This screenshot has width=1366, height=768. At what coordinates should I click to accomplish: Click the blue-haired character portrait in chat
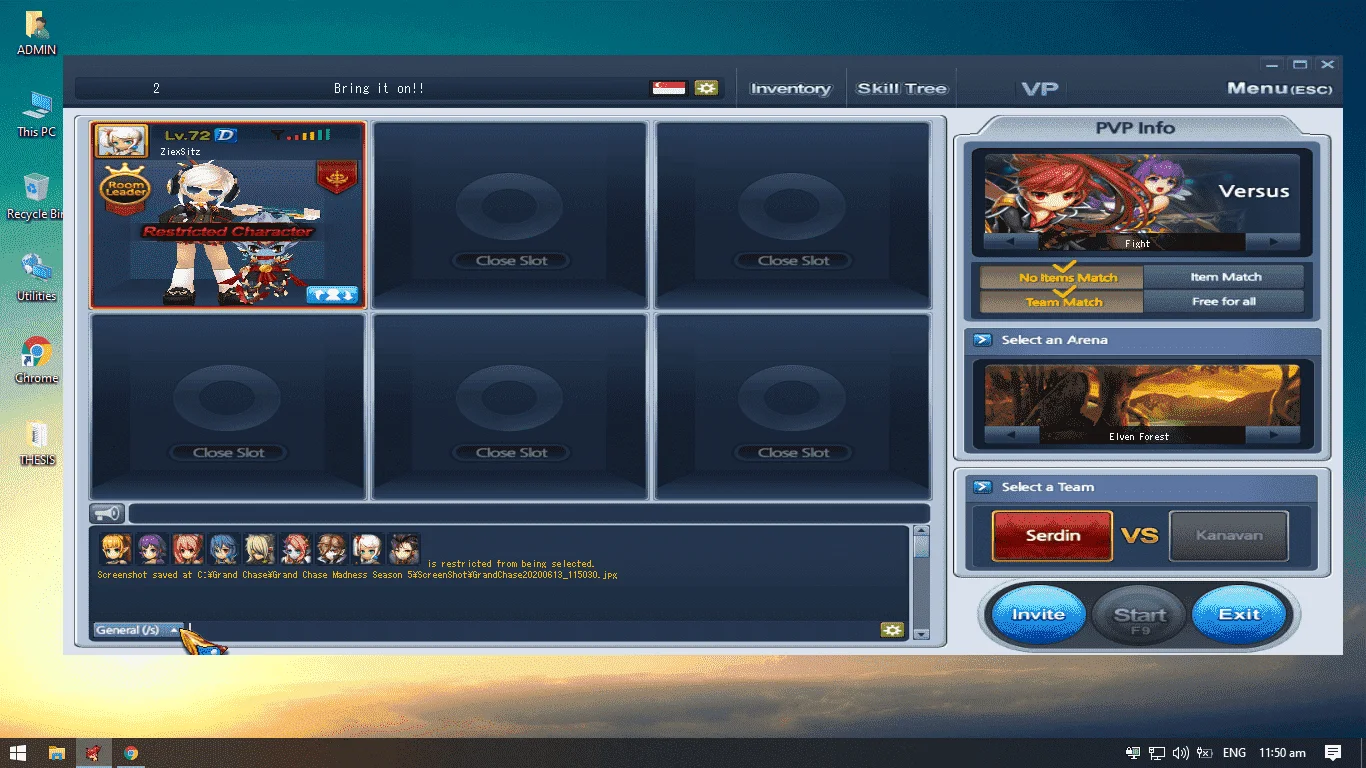[x=224, y=549]
